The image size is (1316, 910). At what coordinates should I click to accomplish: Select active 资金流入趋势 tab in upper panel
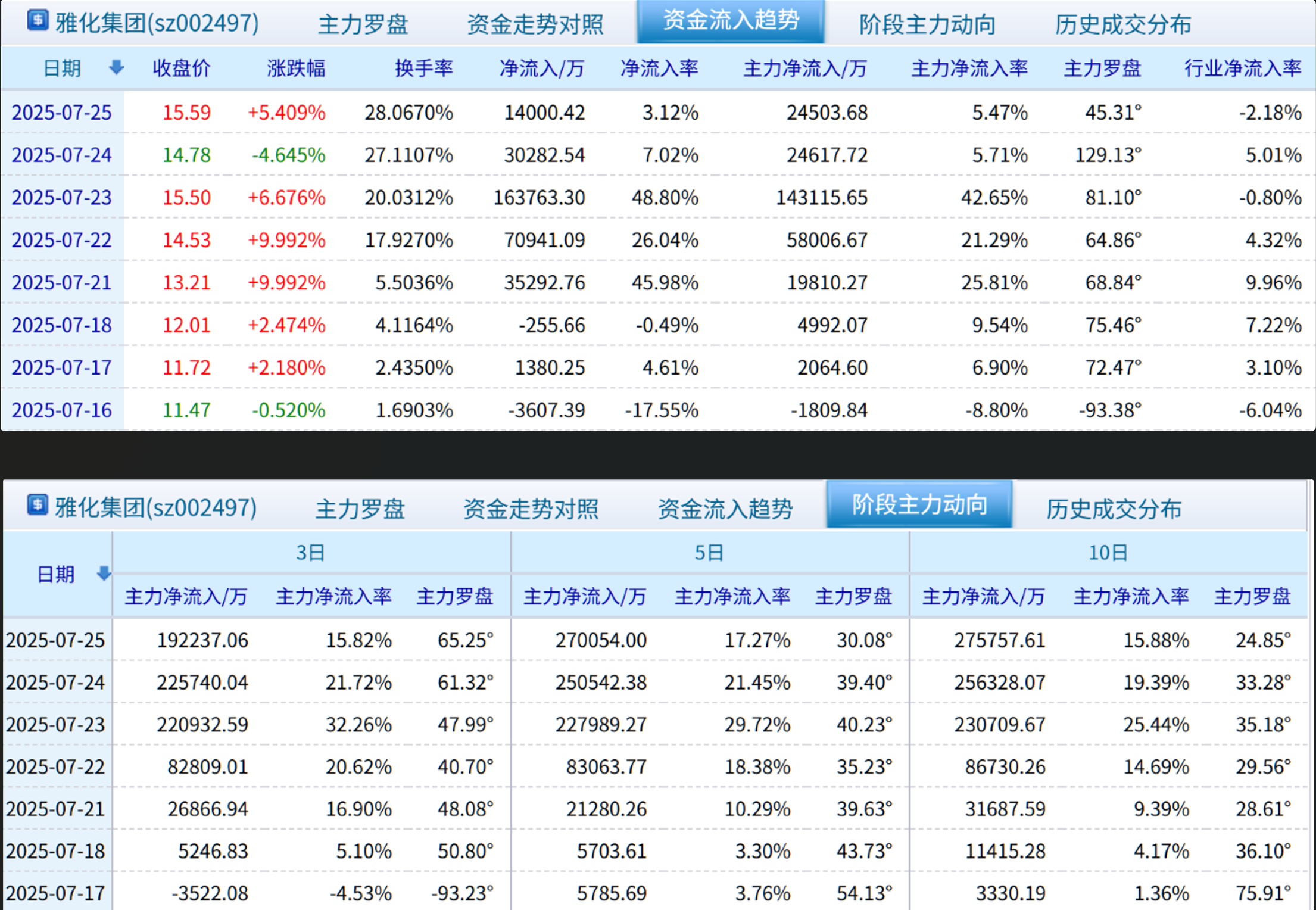click(731, 21)
